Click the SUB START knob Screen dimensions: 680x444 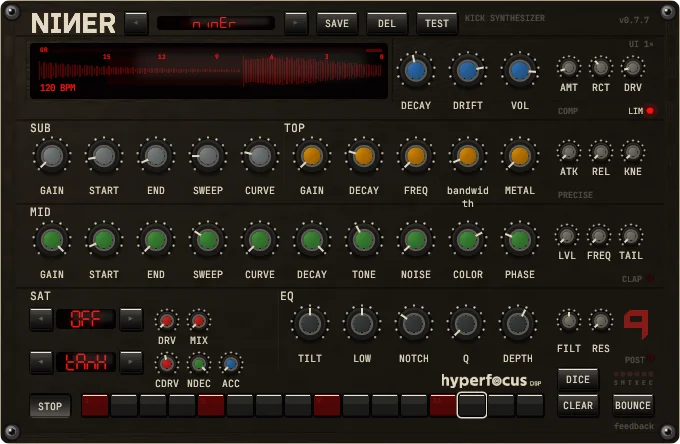(x=104, y=156)
